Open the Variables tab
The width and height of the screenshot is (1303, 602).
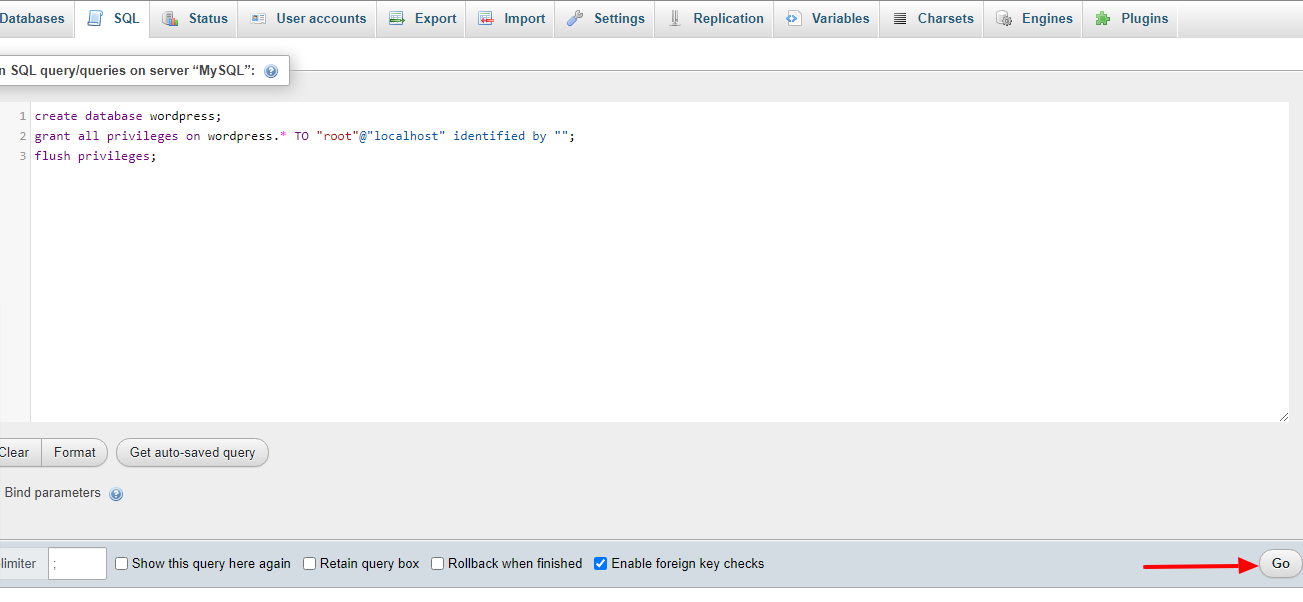pyautogui.click(x=826, y=18)
